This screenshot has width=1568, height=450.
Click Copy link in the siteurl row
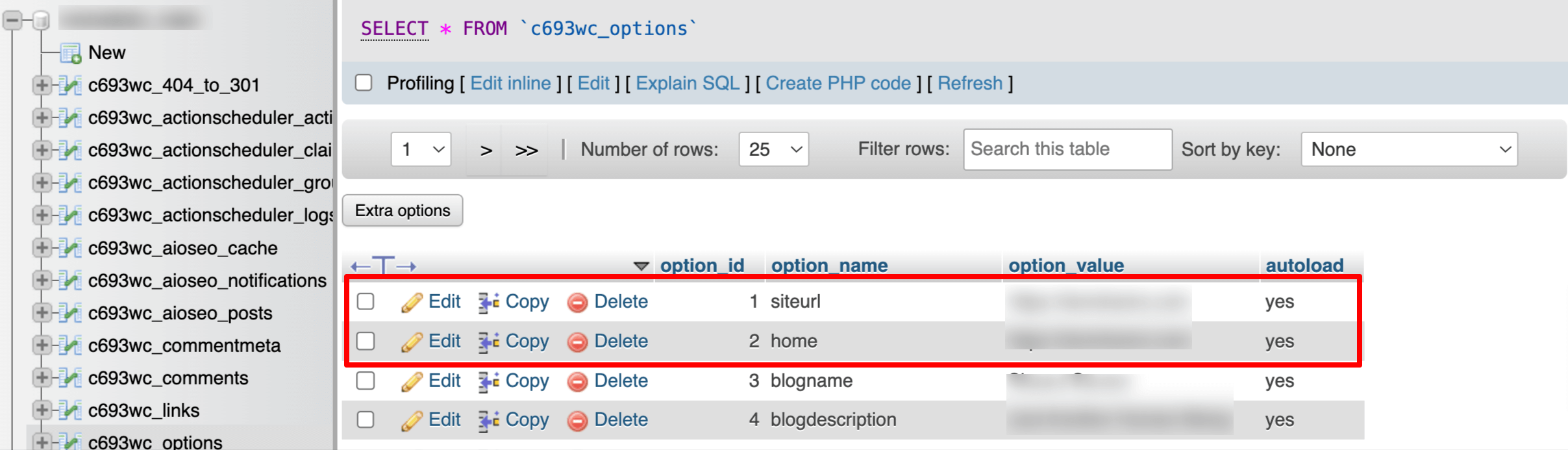coord(527,301)
